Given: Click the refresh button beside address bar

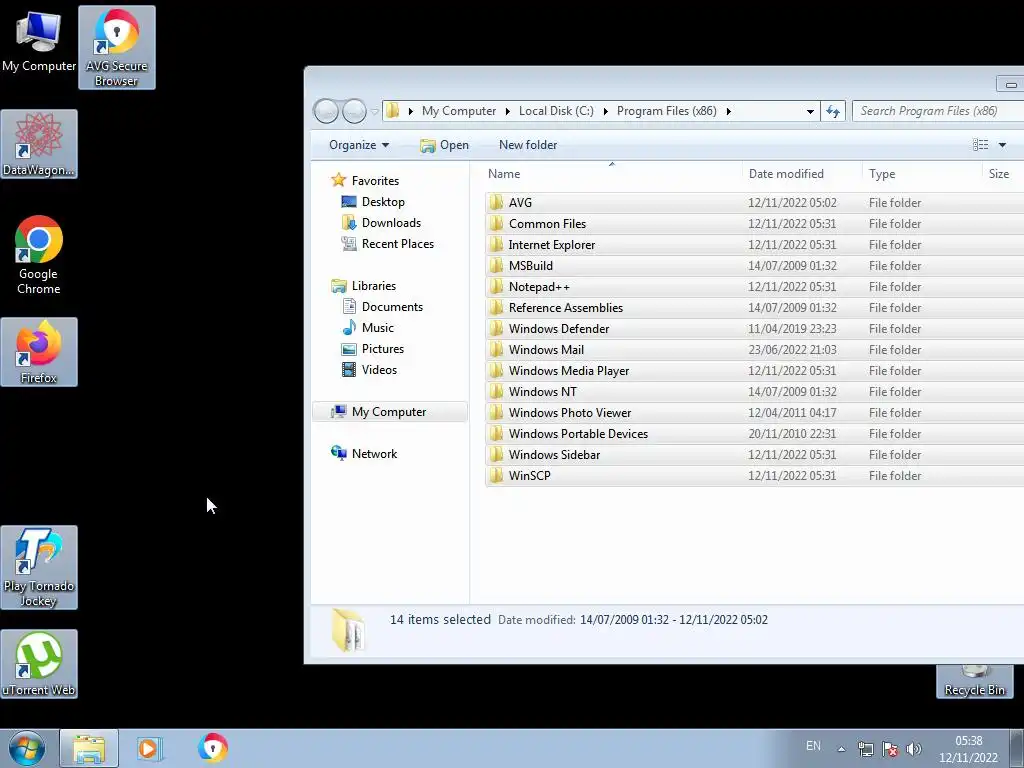Looking at the screenshot, I should (833, 112).
